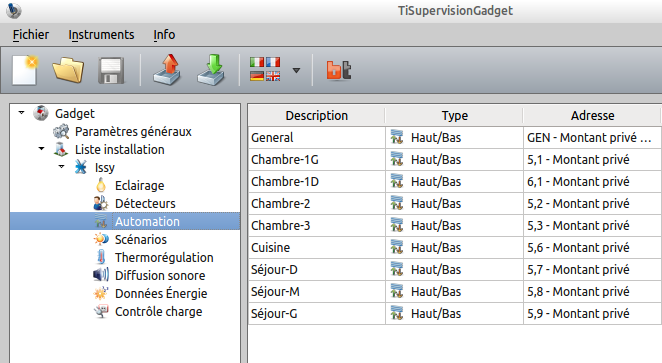Image resolution: width=662 pixels, height=363 pixels.
Task: Select Diffusion sonore in the tree
Action: [160, 276]
